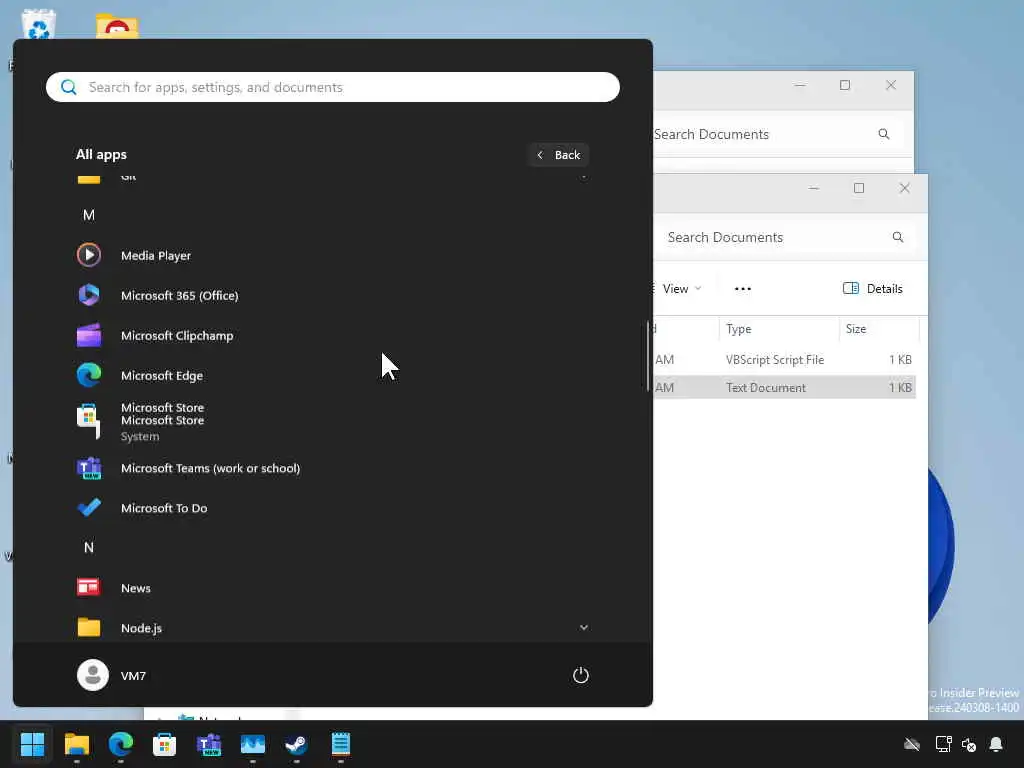Click the search magnifier in front Explorer
The image size is (1024, 768).
click(898, 237)
